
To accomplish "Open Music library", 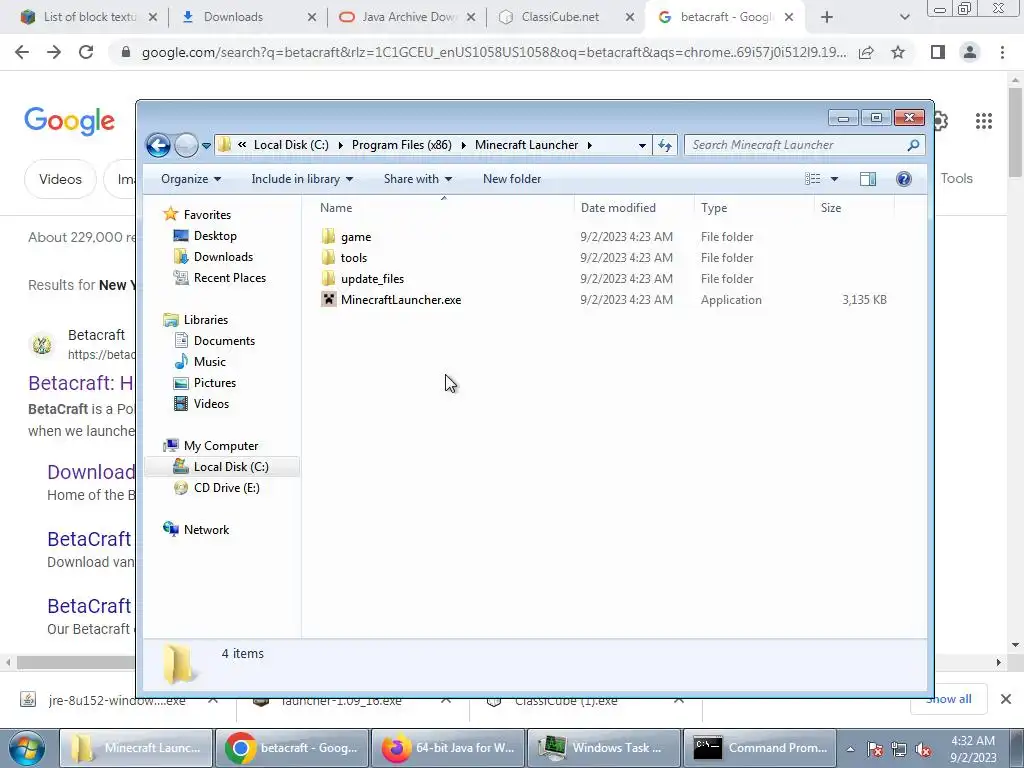I will (x=210, y=362).
